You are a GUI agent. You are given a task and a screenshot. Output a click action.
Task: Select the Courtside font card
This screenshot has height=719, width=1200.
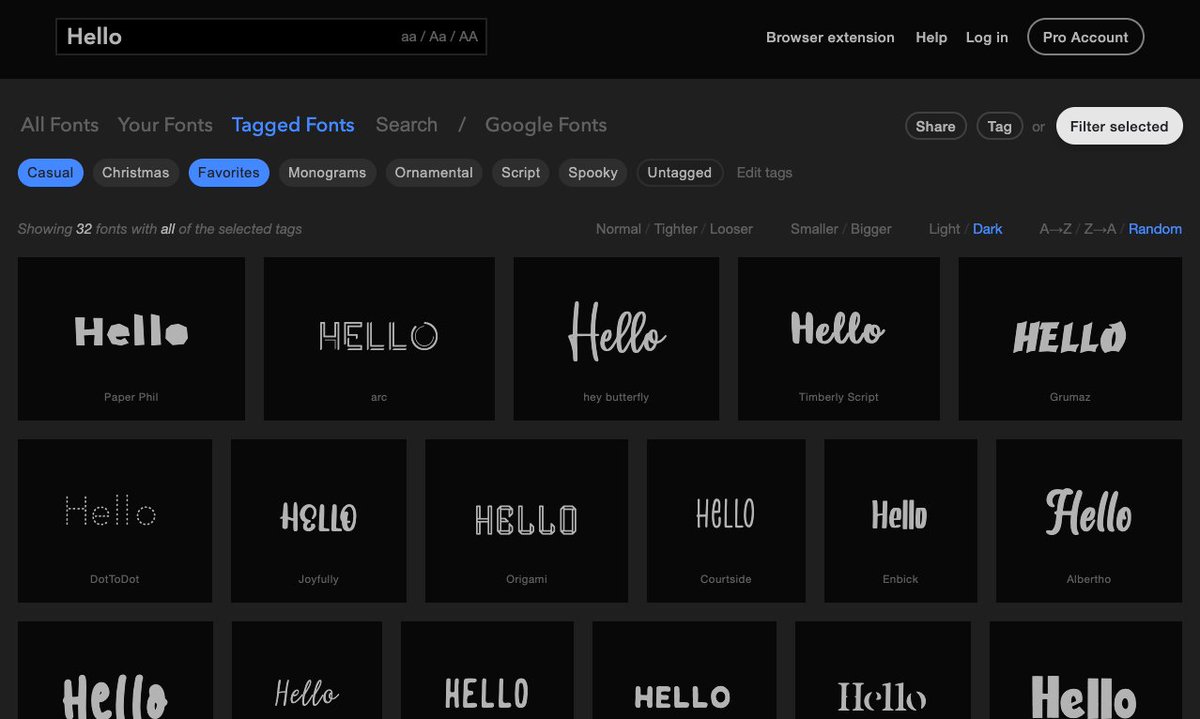[x=726, y=521]
